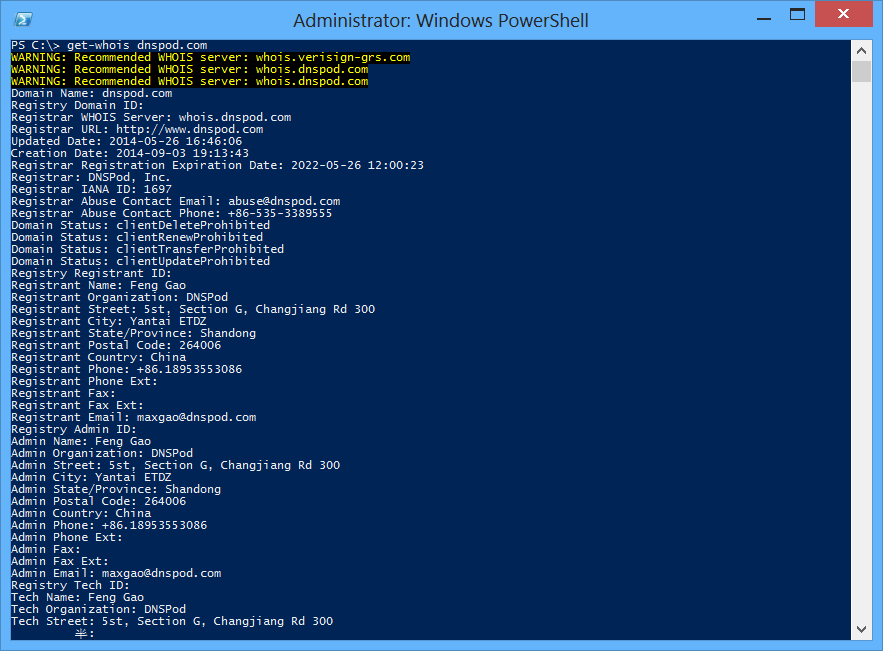Click the clientTransferProhibited status line

coord(140,248)
